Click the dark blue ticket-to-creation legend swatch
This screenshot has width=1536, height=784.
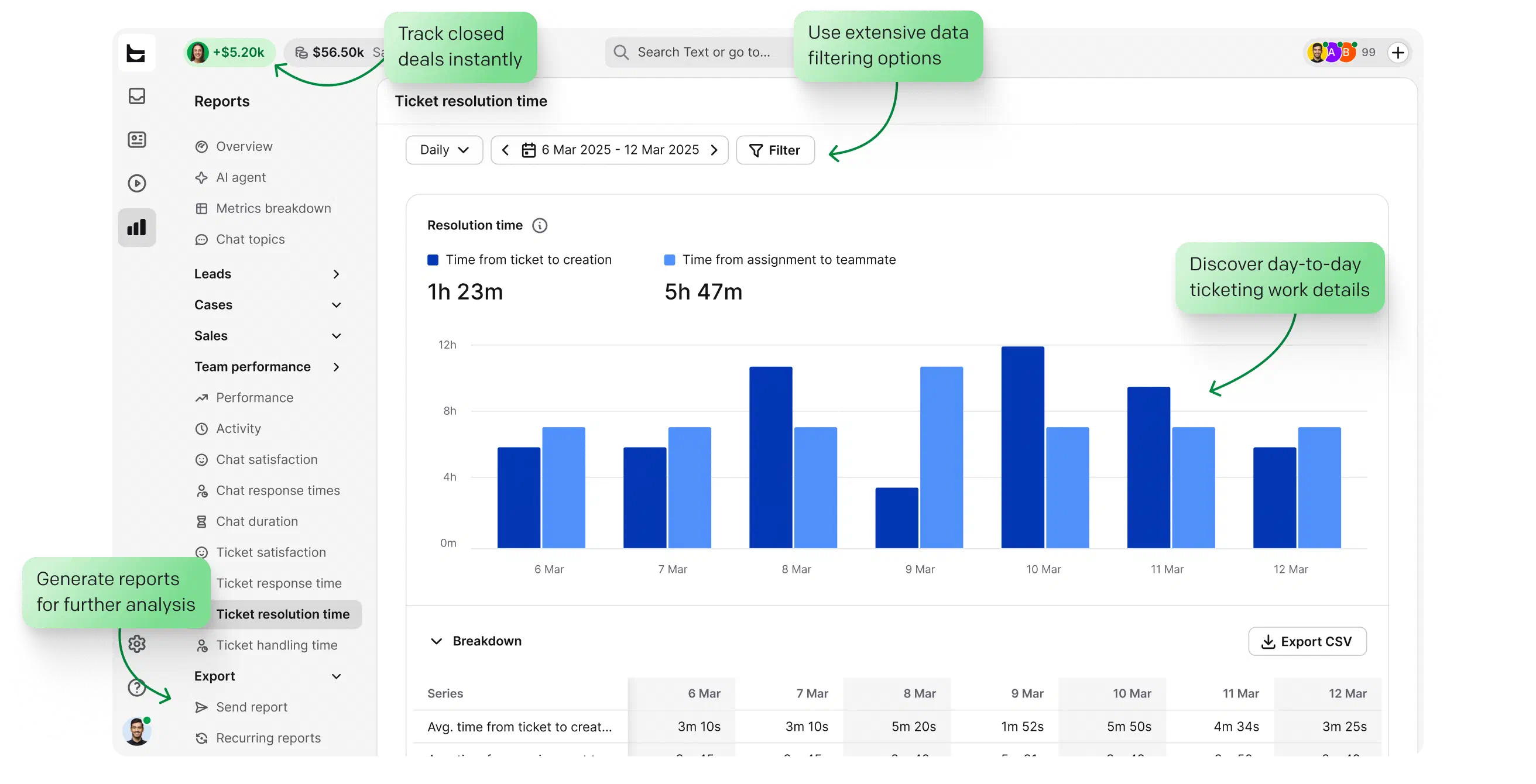(433, 260)
